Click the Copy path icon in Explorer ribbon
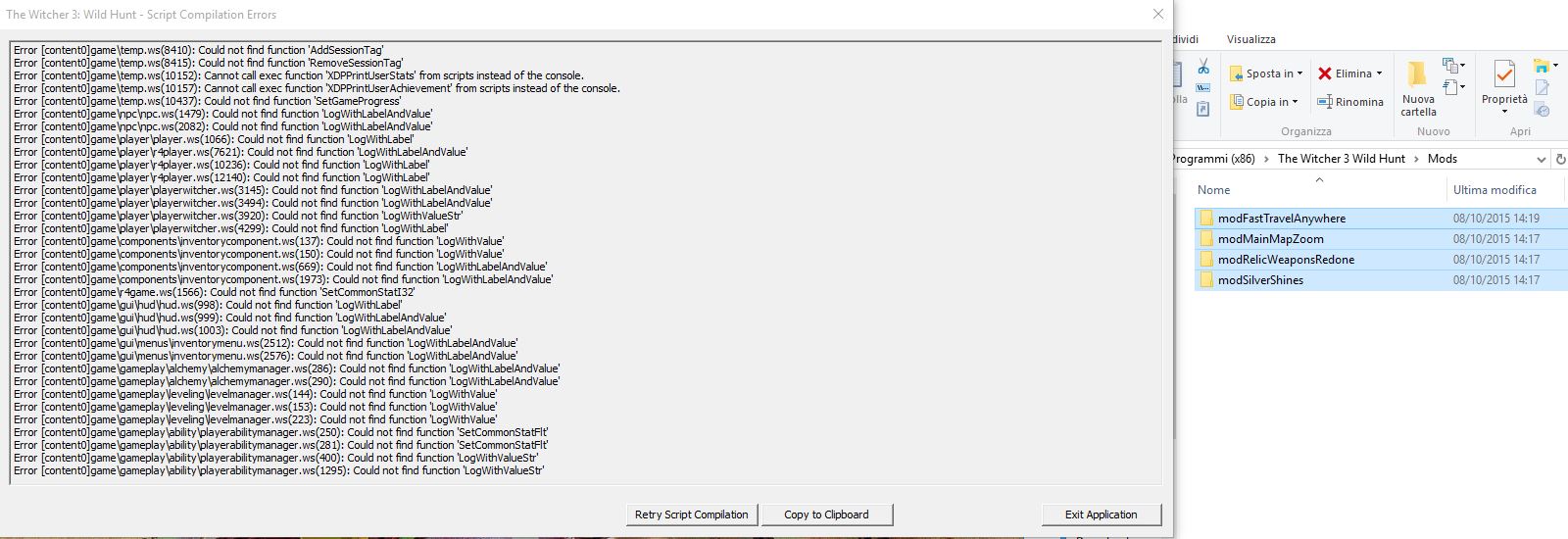Viewport: 1568px width, 539px height. click(x=1203, y=88)
